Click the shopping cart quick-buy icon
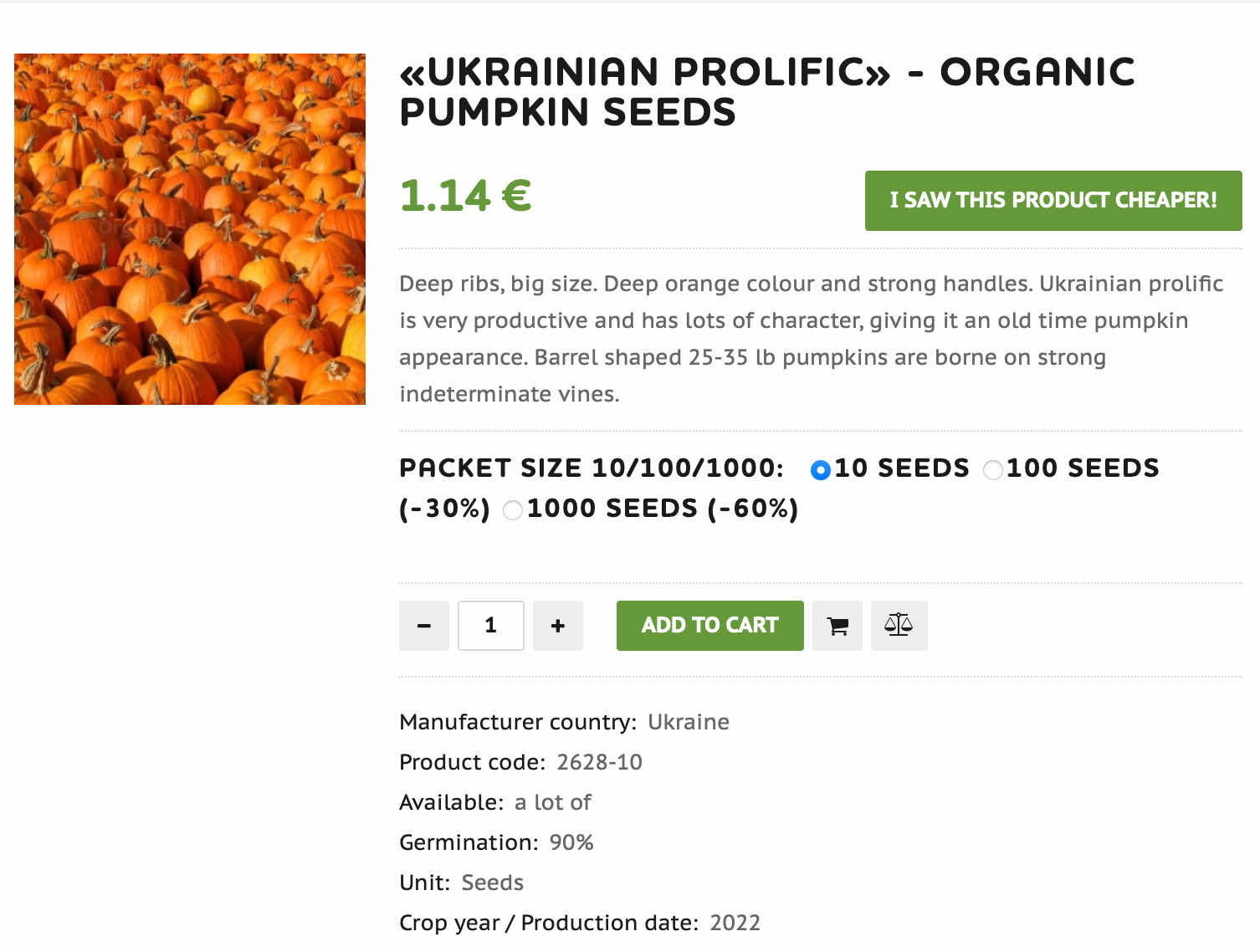Image resolution: width=1260 pixels, height=952 pixels. pyautogui.click(x=837, y=626)
